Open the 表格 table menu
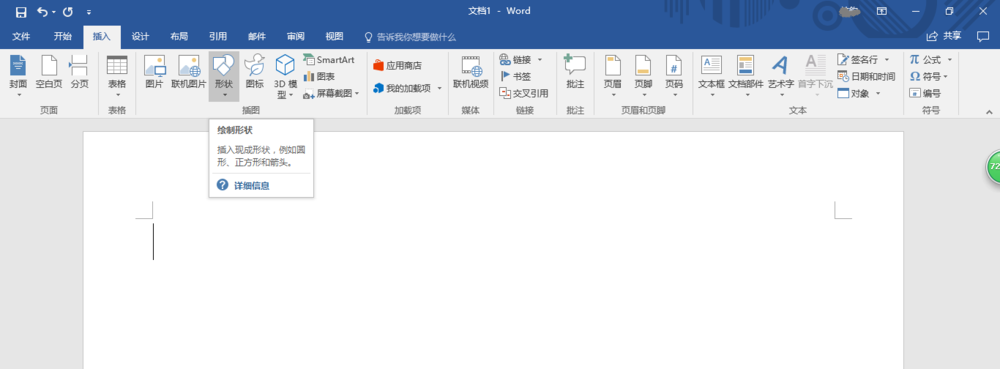1000x369 pixels. tap(117, 75)
